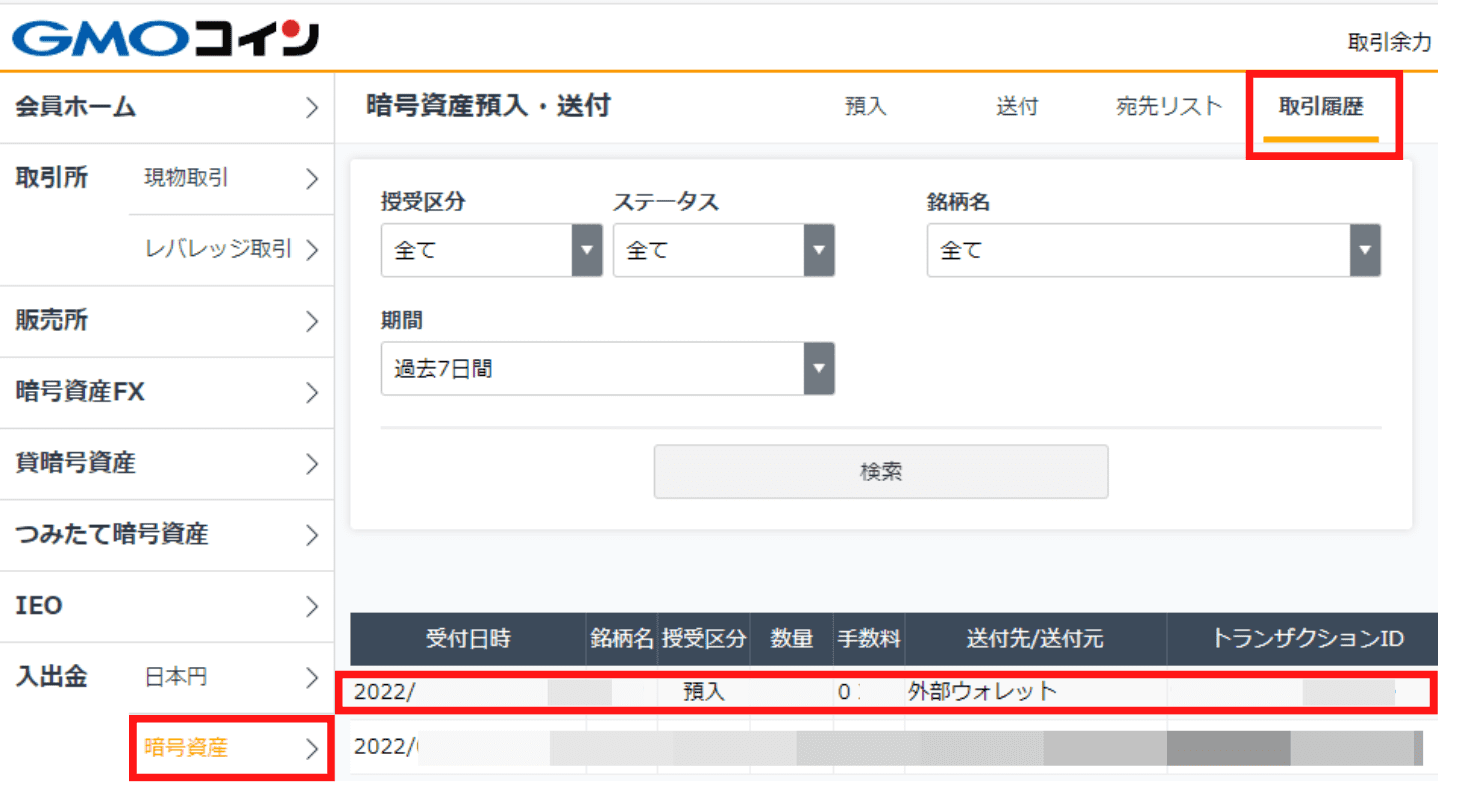Image resolution: width=1466 pixels, height=801 pixels.
Task: Click the 授受区分 table column header
Action: (703, 639)
